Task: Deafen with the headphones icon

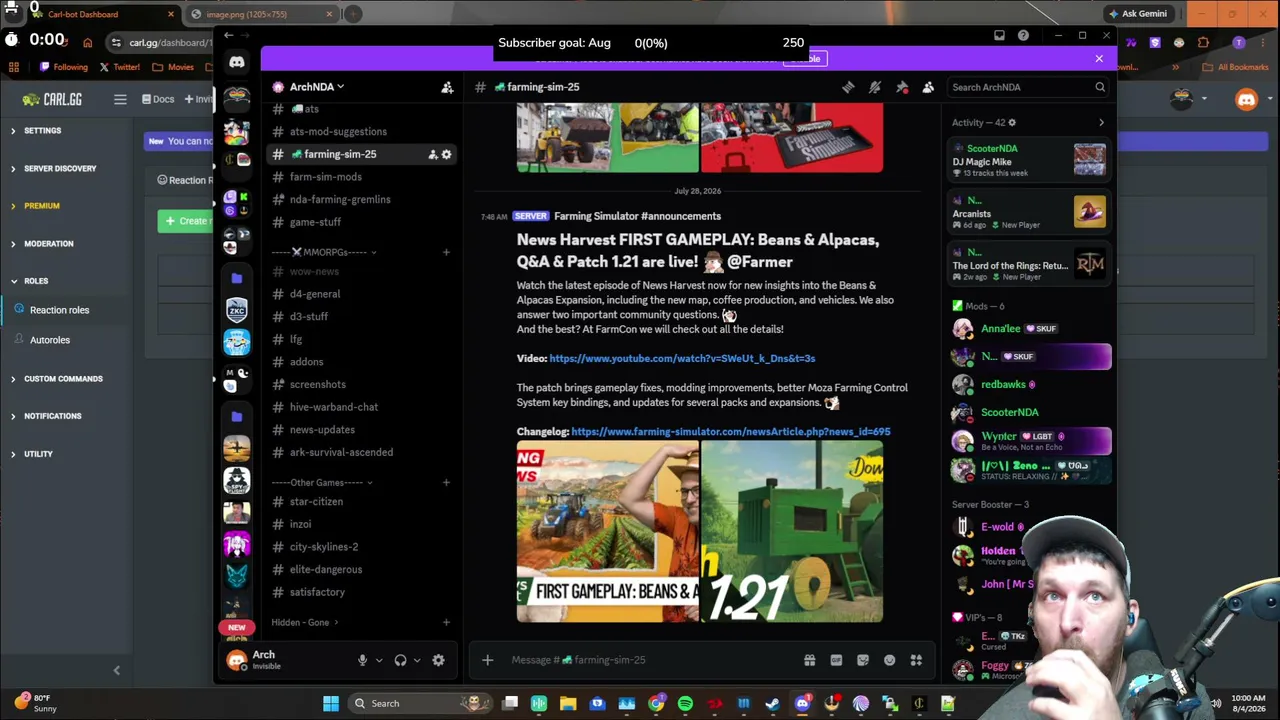Action: point(400,660)
